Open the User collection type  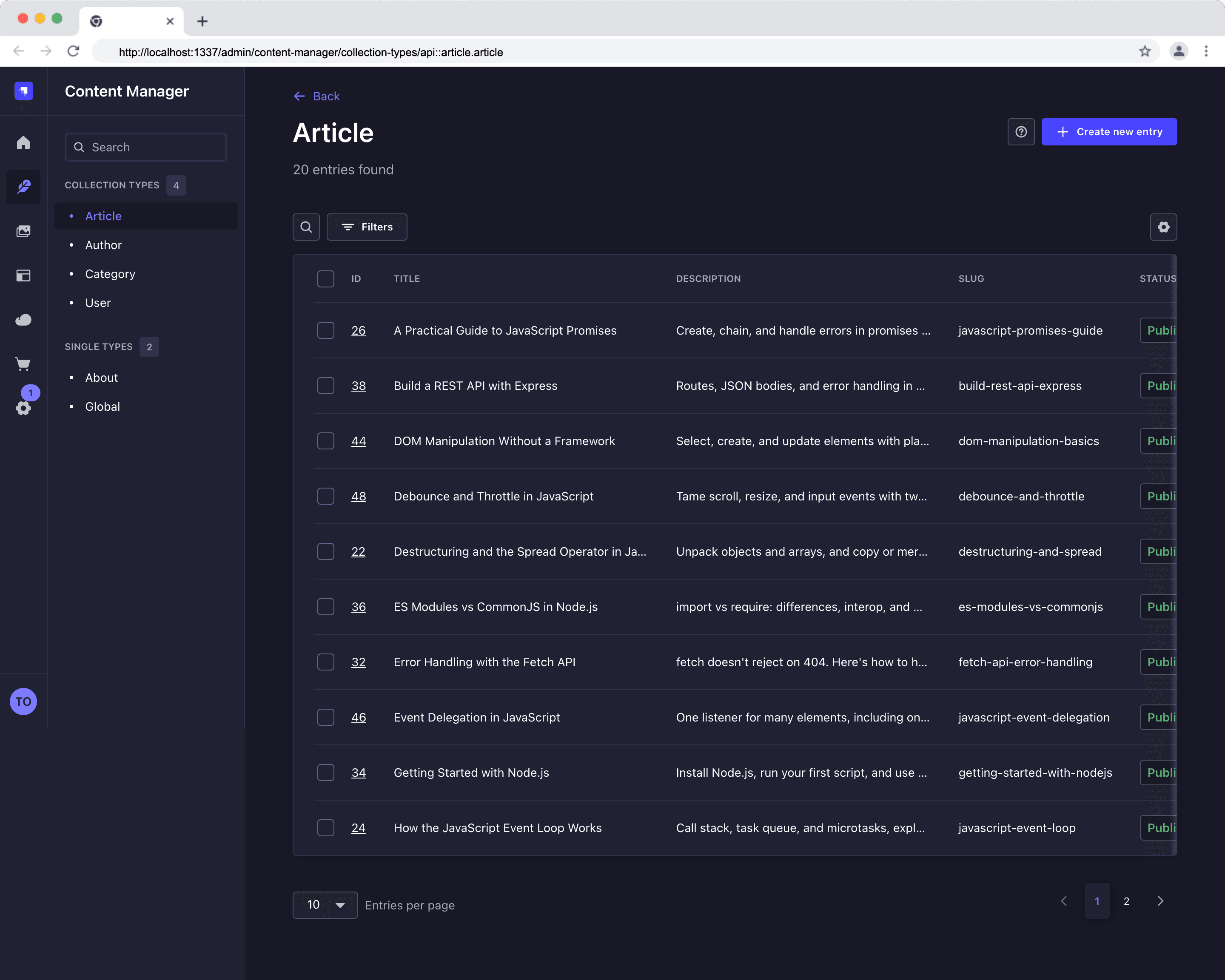click(x=98, y=303)
